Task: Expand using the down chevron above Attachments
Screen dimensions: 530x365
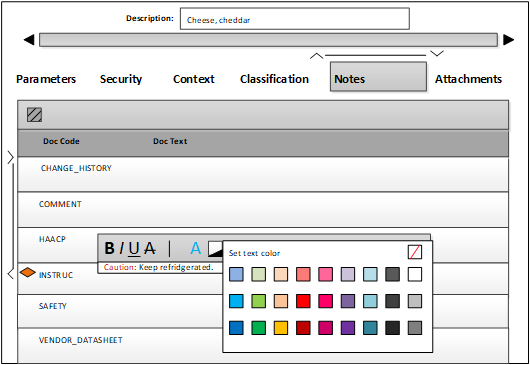Action: coord(437,53)
